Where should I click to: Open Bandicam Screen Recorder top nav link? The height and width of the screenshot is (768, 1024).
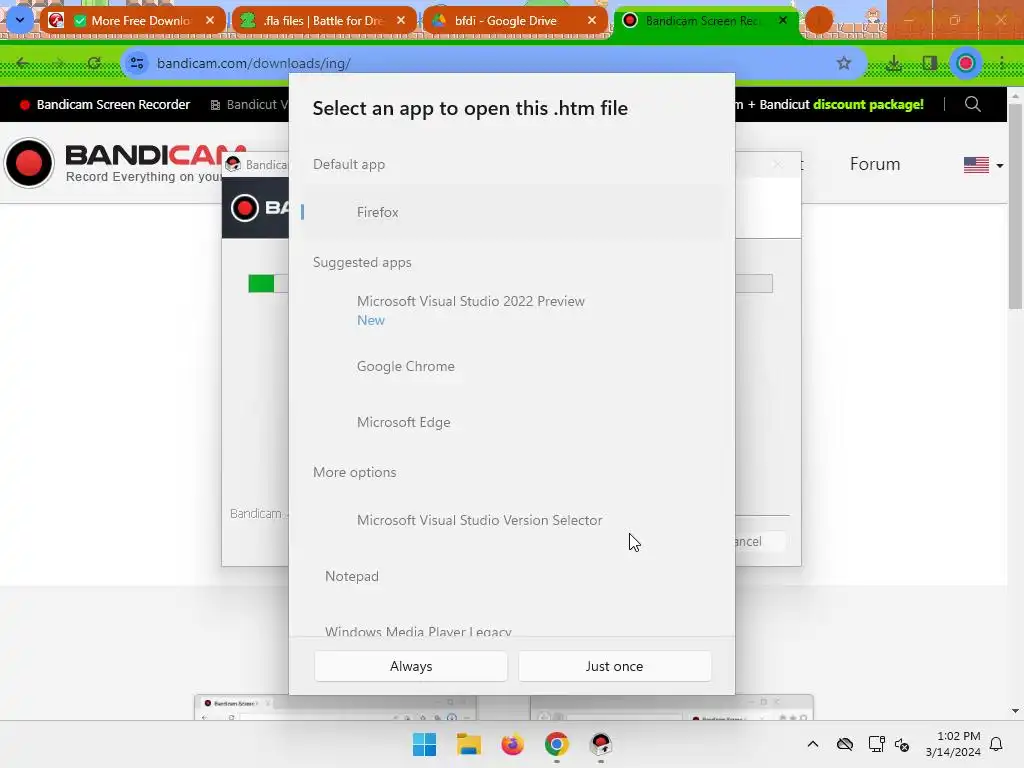click(105, 104)
